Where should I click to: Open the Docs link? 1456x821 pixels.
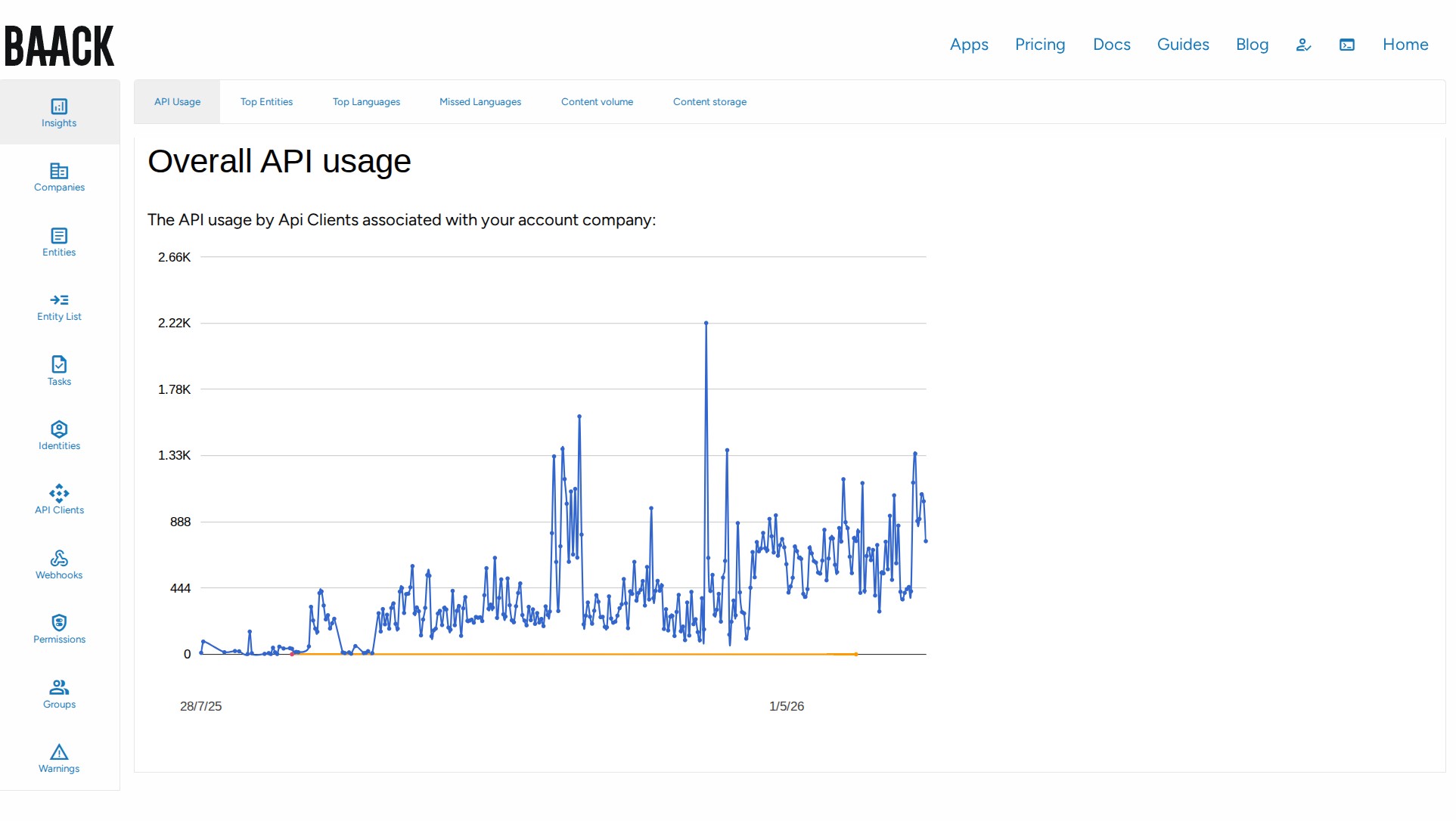coord(1112,45)
